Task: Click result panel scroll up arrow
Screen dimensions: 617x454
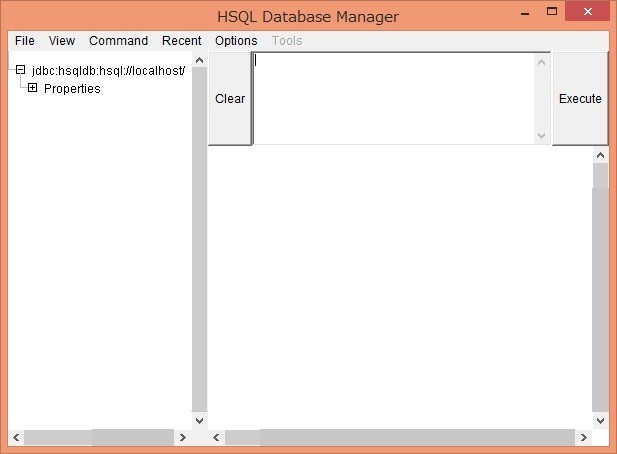Action: pyautogui.click(x=600, y=155)
